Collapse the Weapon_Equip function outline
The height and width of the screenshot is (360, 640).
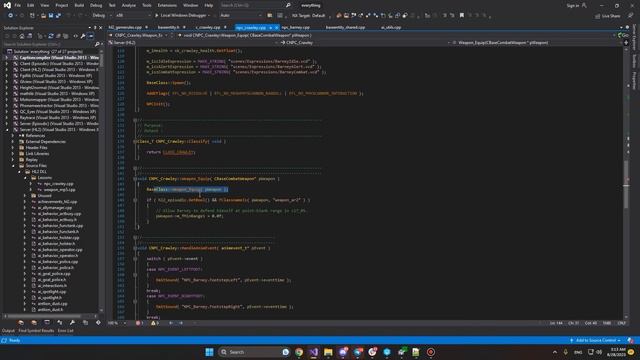(135, 179)
